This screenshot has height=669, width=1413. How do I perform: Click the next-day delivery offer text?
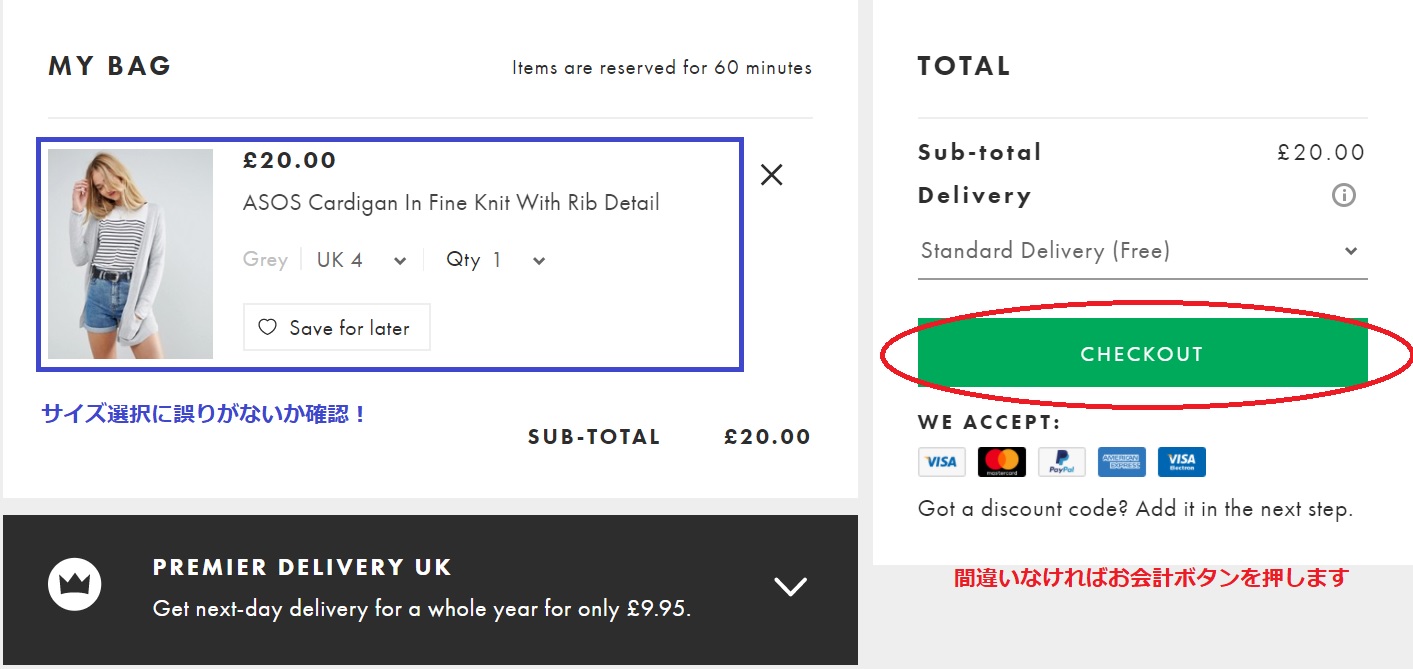tap(421, 609)
